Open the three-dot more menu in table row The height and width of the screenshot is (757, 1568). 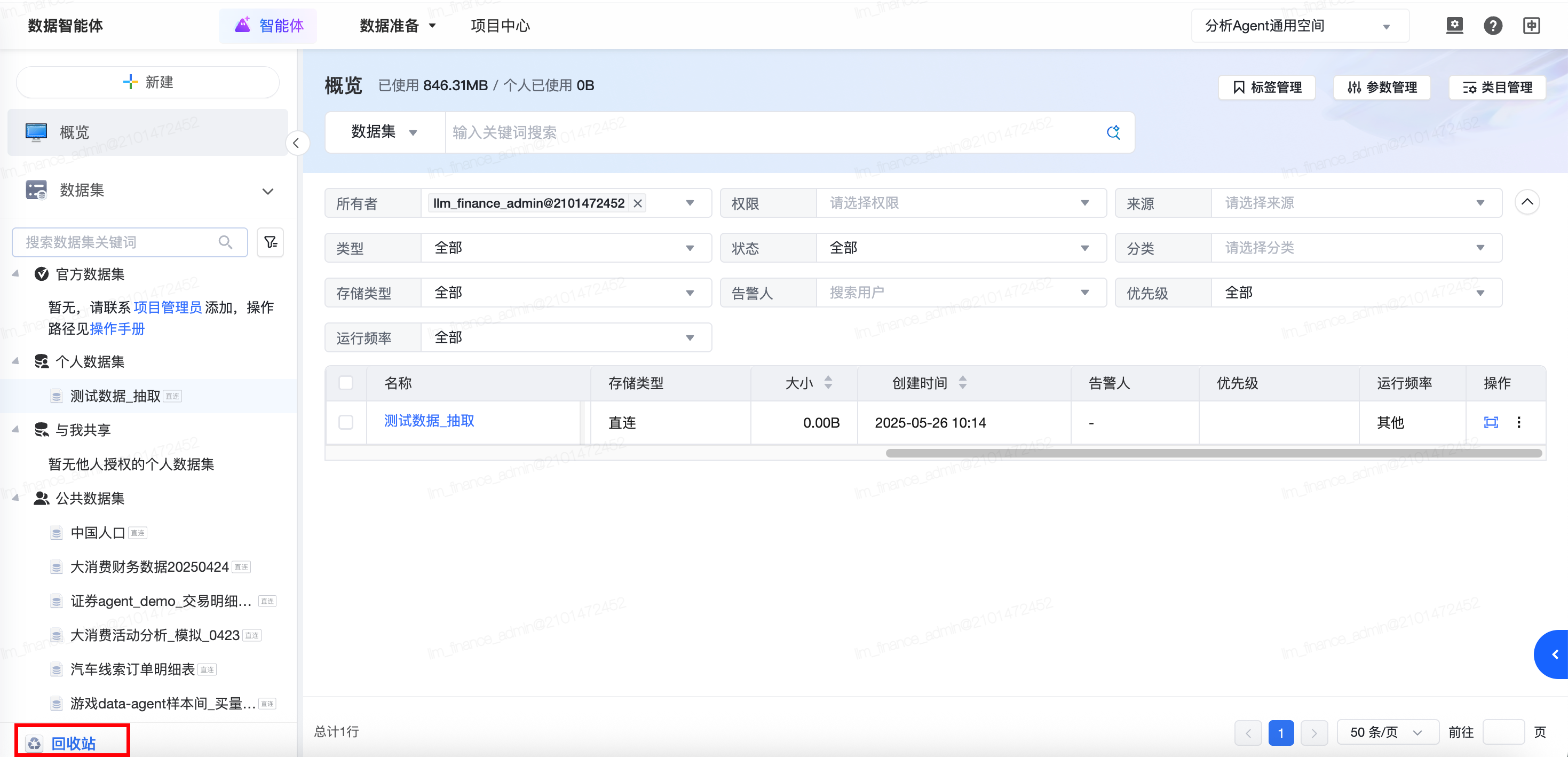point(1519,422)
